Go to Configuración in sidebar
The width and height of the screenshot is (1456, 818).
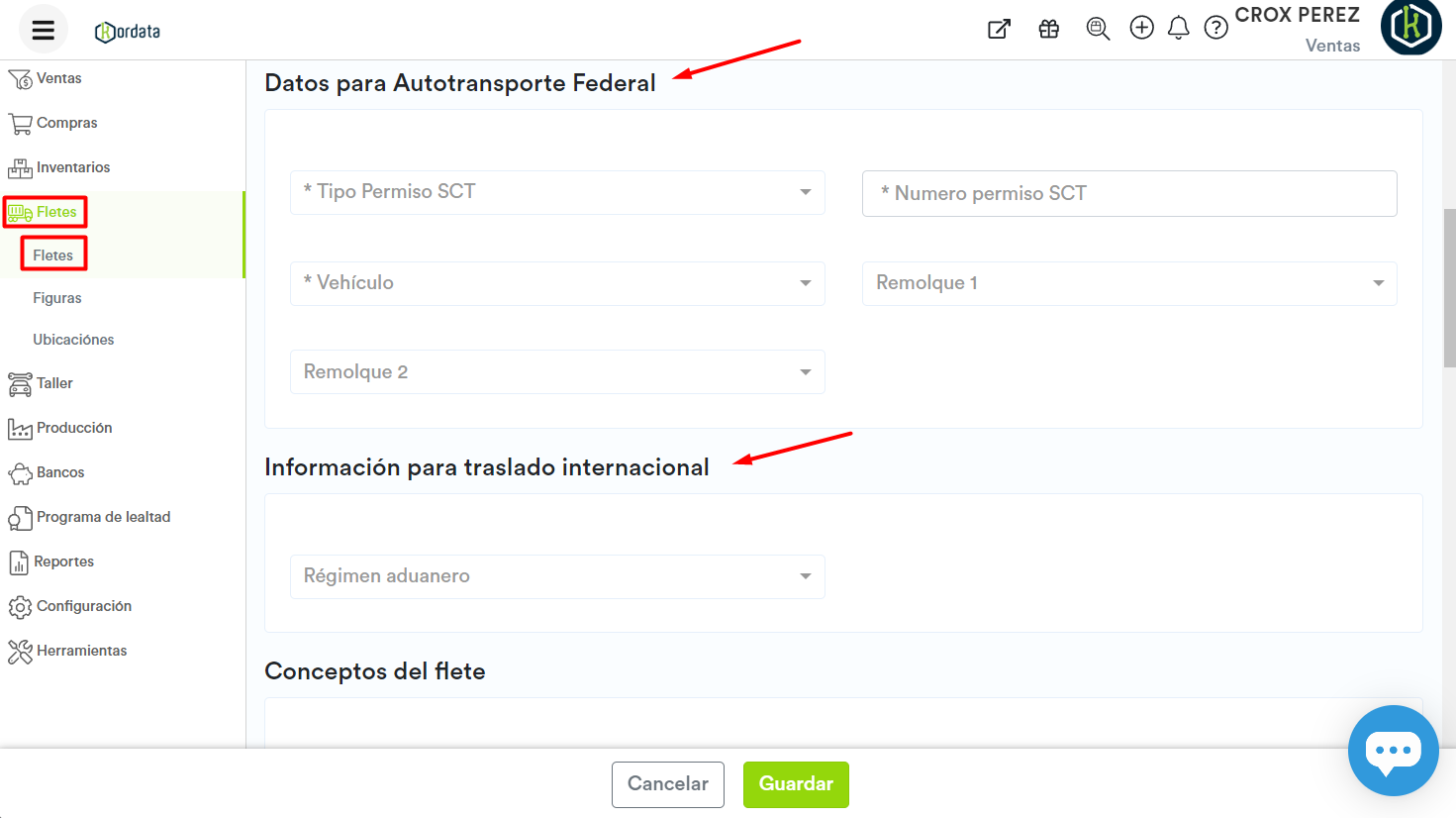tap(83, 606)
